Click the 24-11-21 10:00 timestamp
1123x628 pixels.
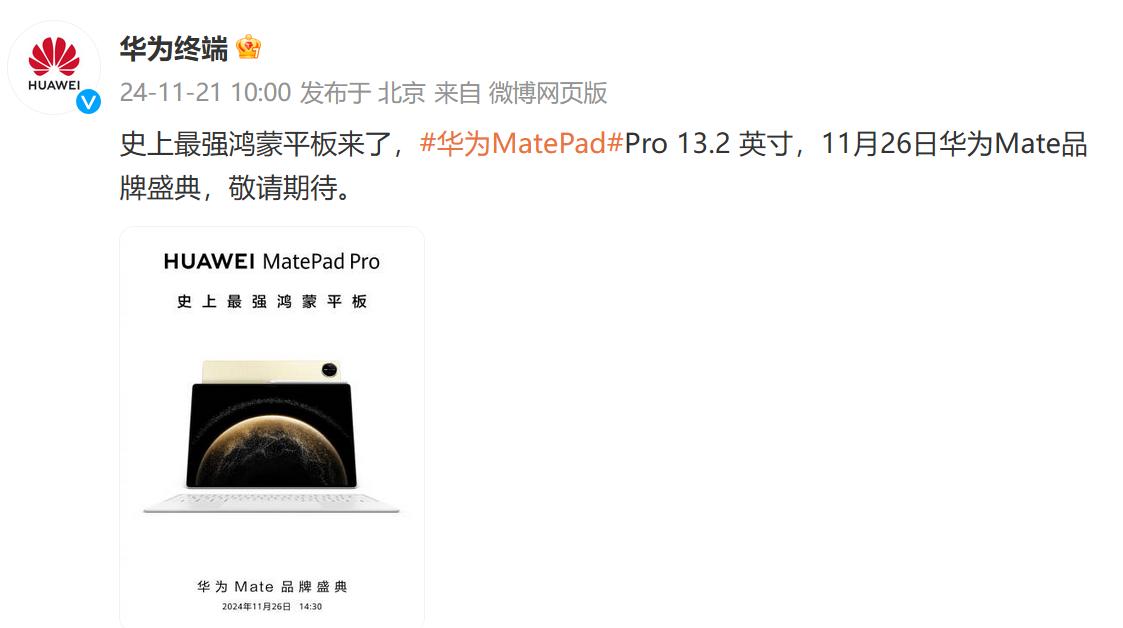coord(206,92)
